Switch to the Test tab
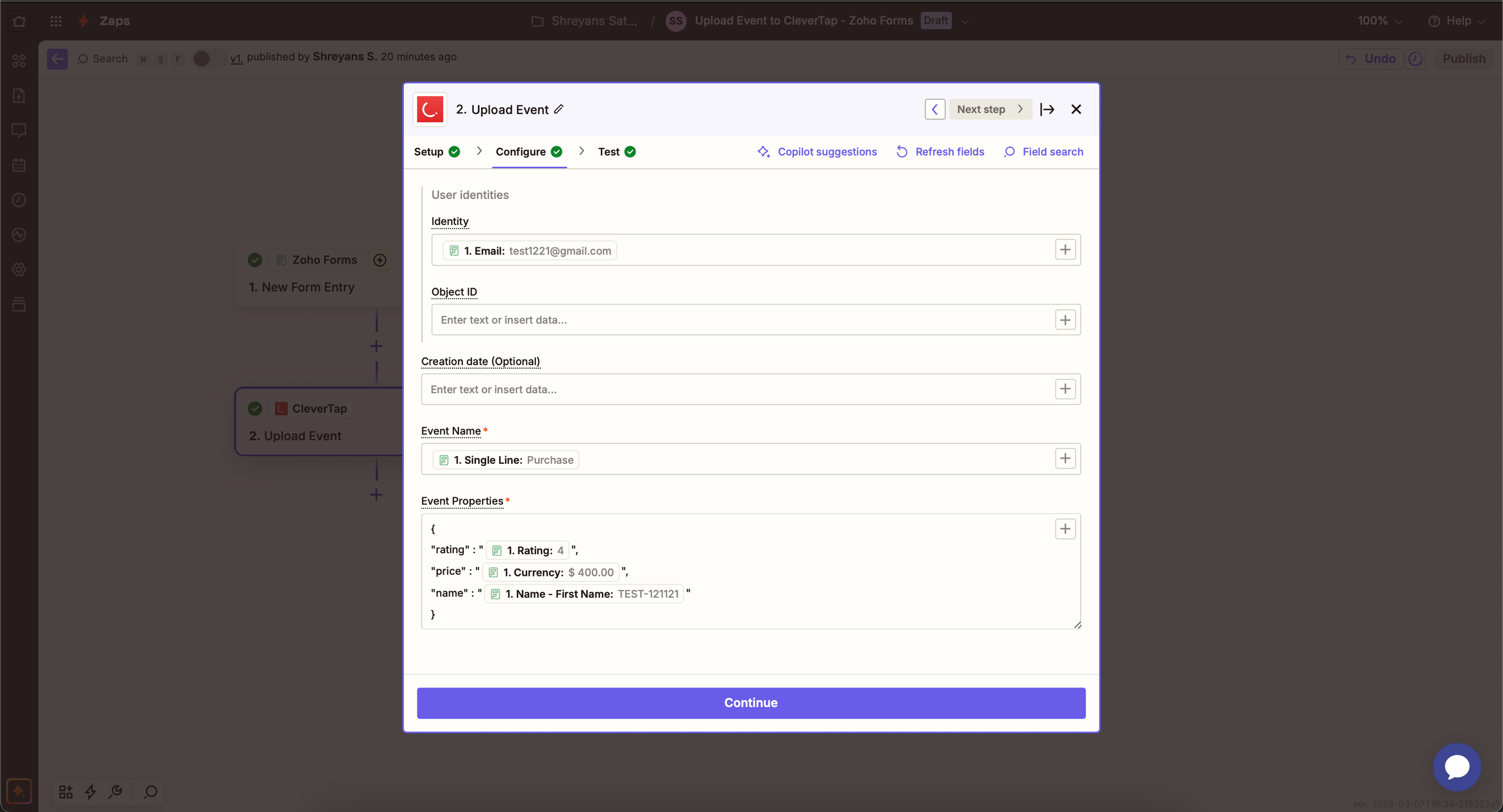The image size is (1503, 812). pyautogui.click(x=616, y=152)
